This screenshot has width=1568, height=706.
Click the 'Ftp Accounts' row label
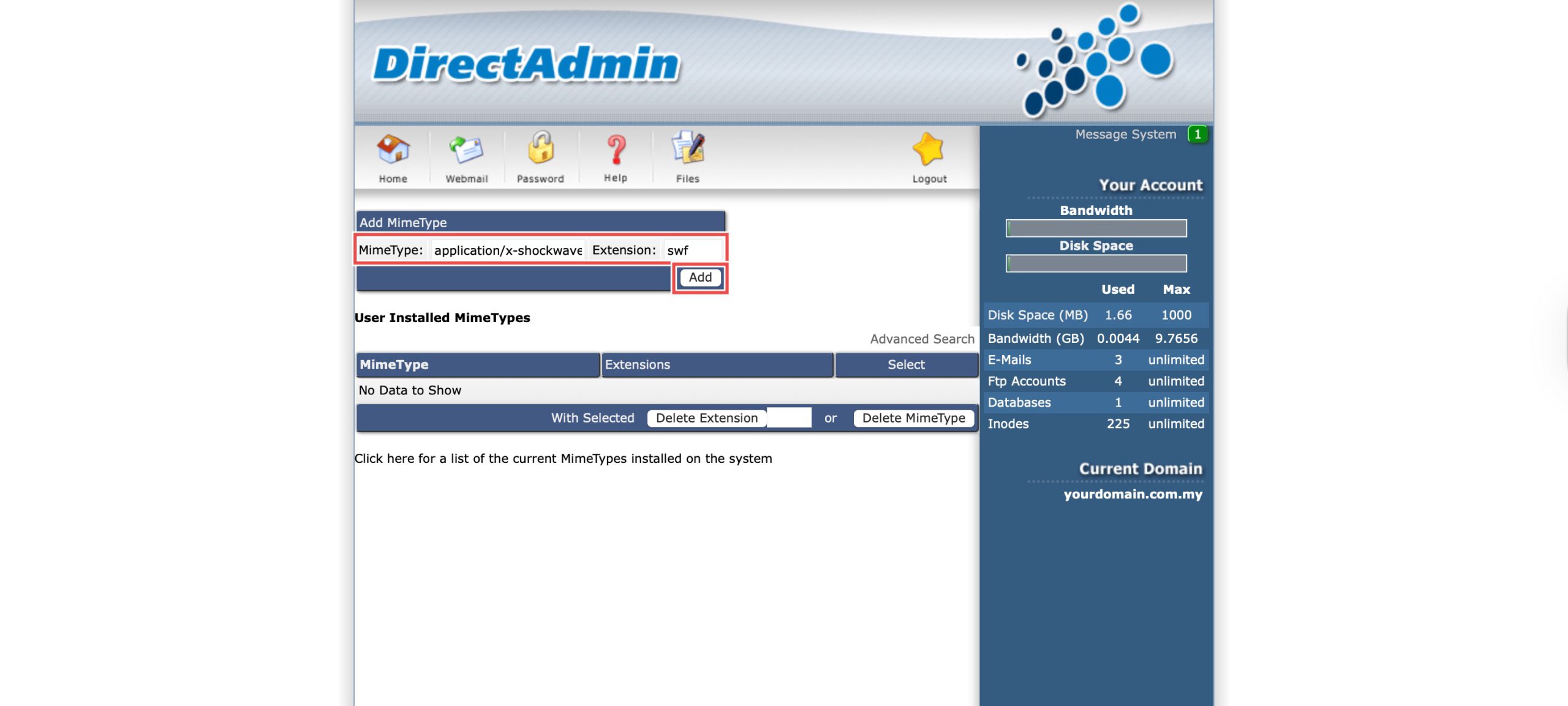[1027, 381]
